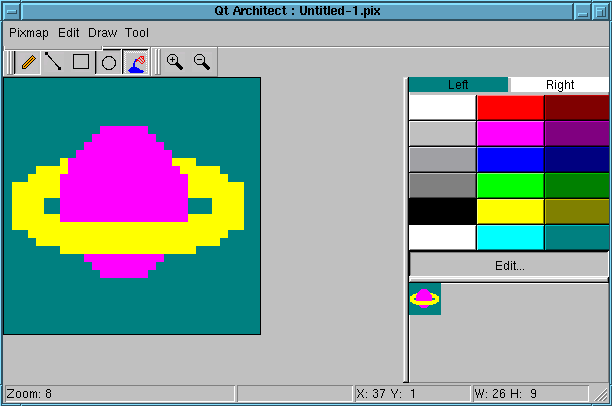This screenshot has height=406, width=612.
Task: Pick the light gray color swatch
Action: click(x=443, y=134)
